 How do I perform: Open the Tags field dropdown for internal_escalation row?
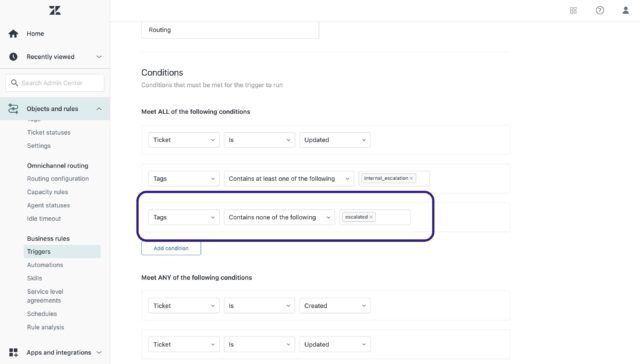click(x=184, y=179)
